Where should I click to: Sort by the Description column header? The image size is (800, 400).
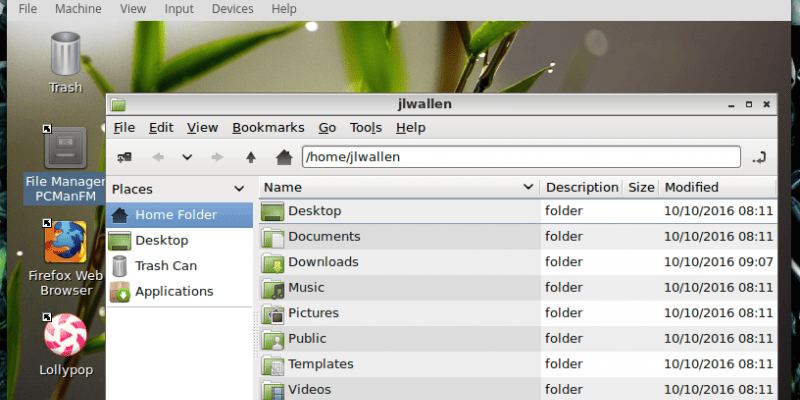(582, 187)
